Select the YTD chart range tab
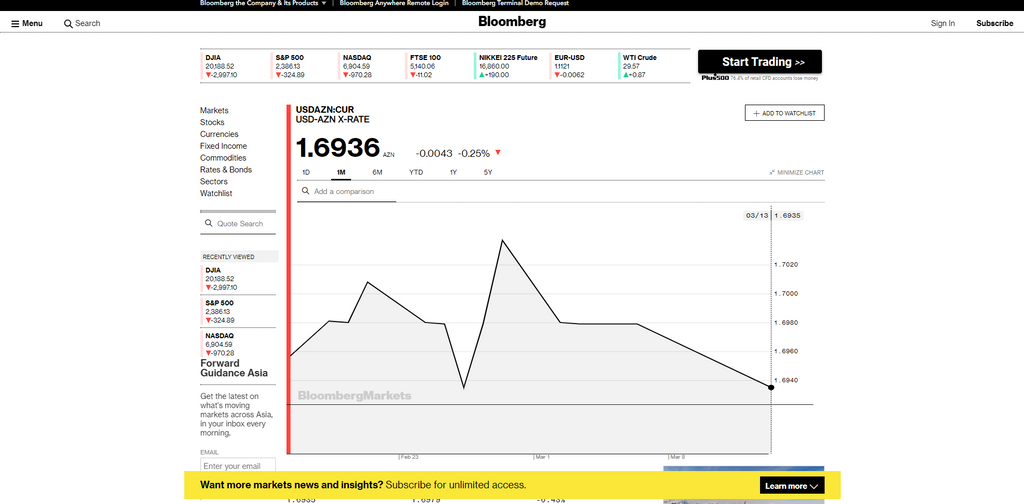This screenshot has width=1024, height=504. (x=416, y=172)
